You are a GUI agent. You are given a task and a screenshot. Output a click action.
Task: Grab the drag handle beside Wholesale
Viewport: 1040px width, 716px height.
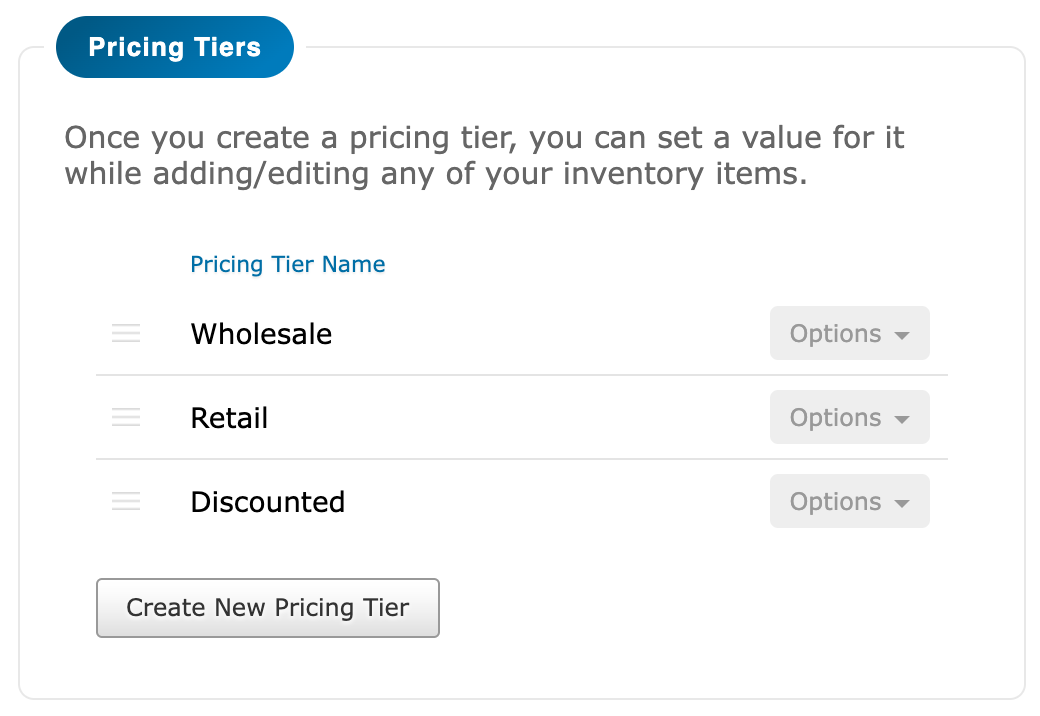(x=126, y=334)
